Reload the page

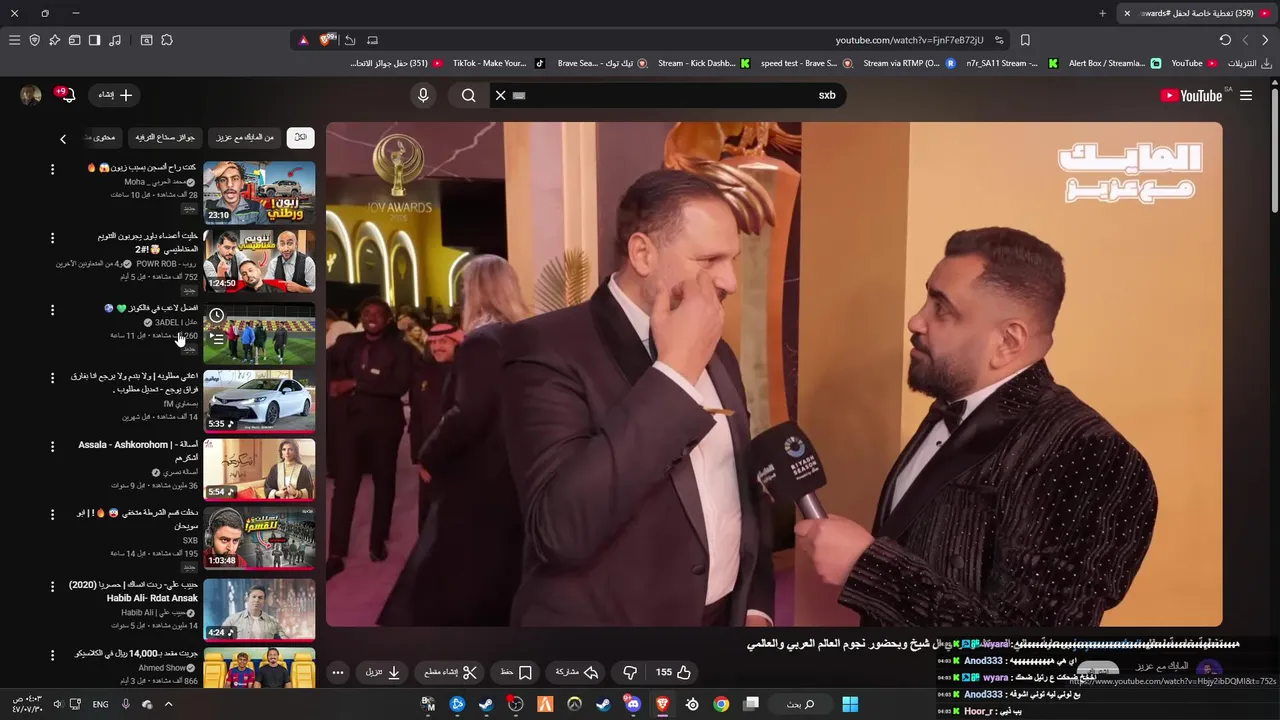[x=1225, y=40]
